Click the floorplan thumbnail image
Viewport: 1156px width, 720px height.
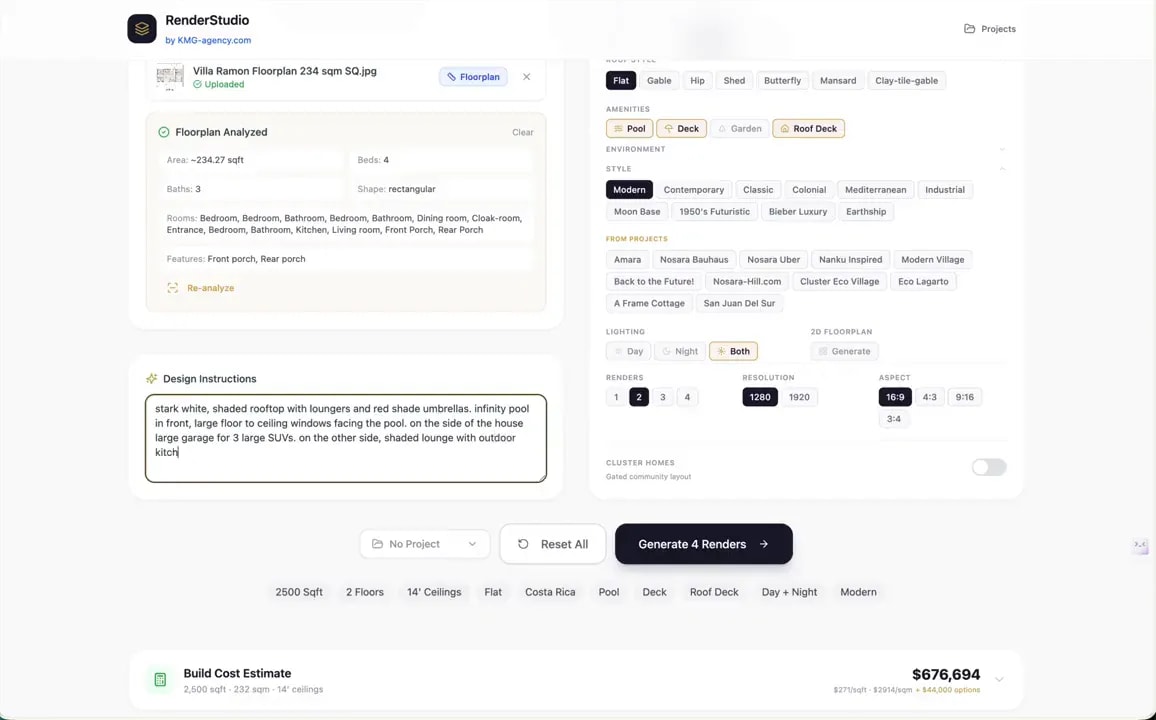[170, 77]
